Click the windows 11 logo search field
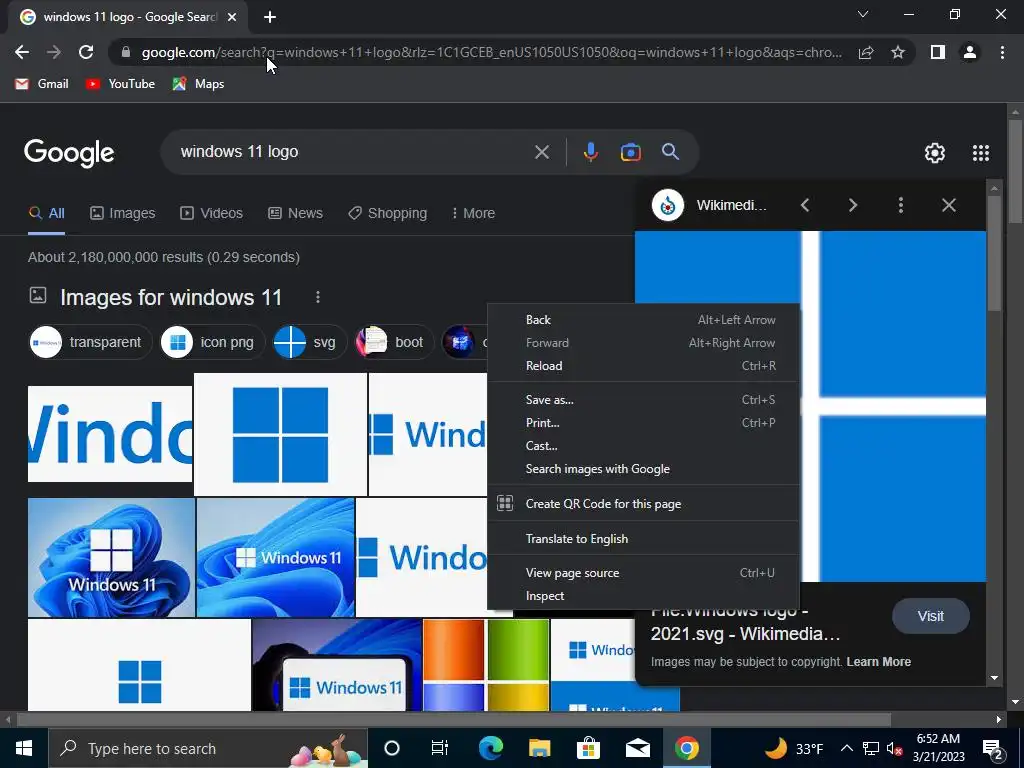 [x=353, y=152]
